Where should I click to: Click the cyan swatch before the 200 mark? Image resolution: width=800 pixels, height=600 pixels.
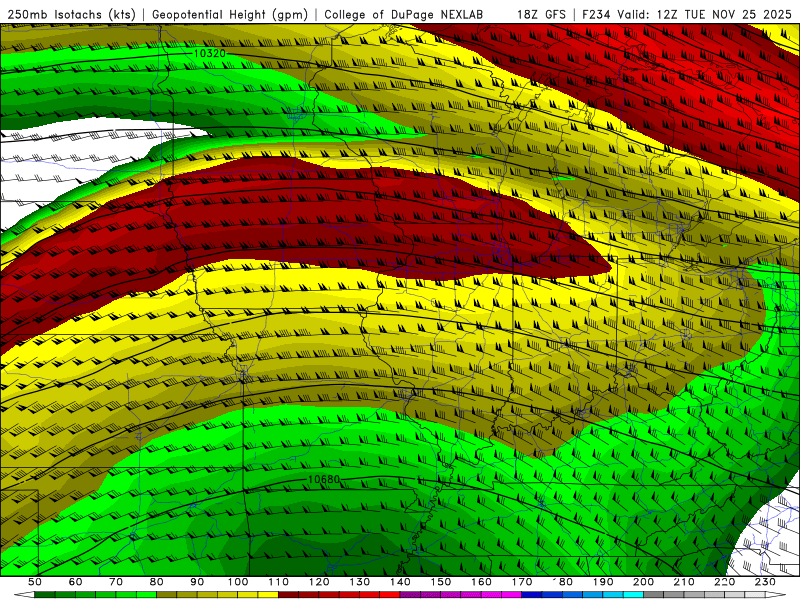tap(633, 595)
